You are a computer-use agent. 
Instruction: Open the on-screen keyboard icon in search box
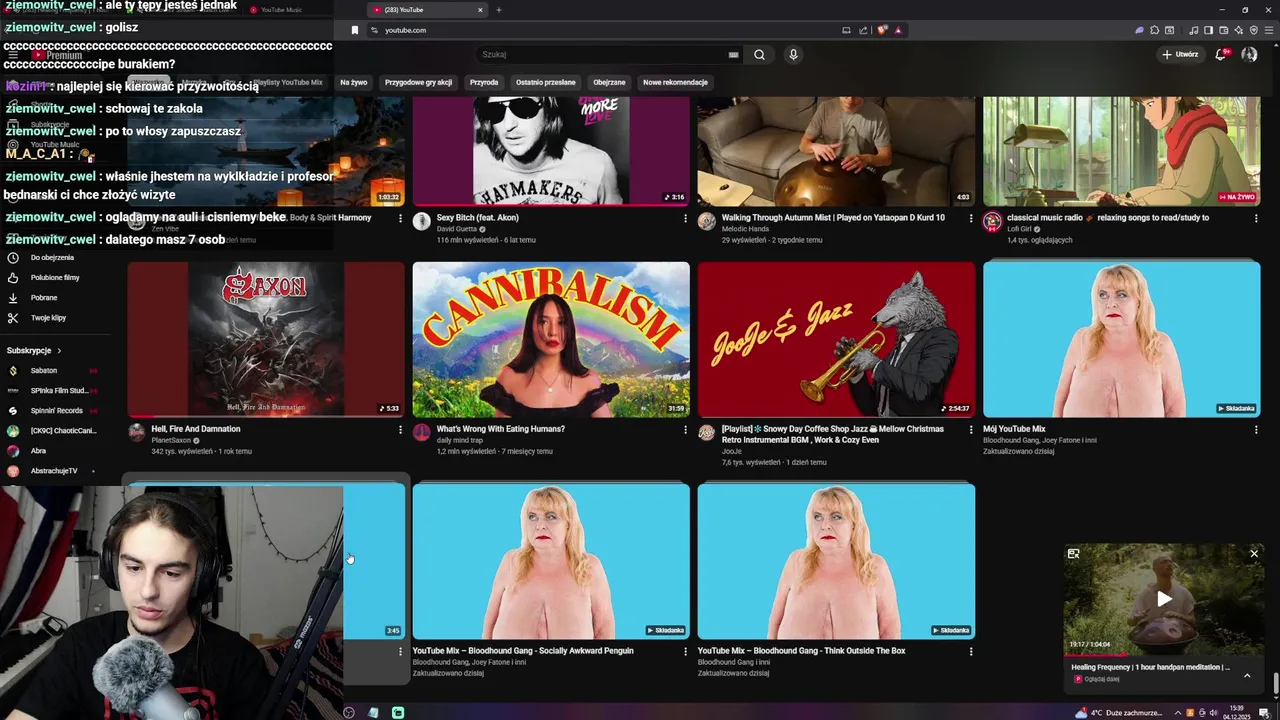point(733,55)
